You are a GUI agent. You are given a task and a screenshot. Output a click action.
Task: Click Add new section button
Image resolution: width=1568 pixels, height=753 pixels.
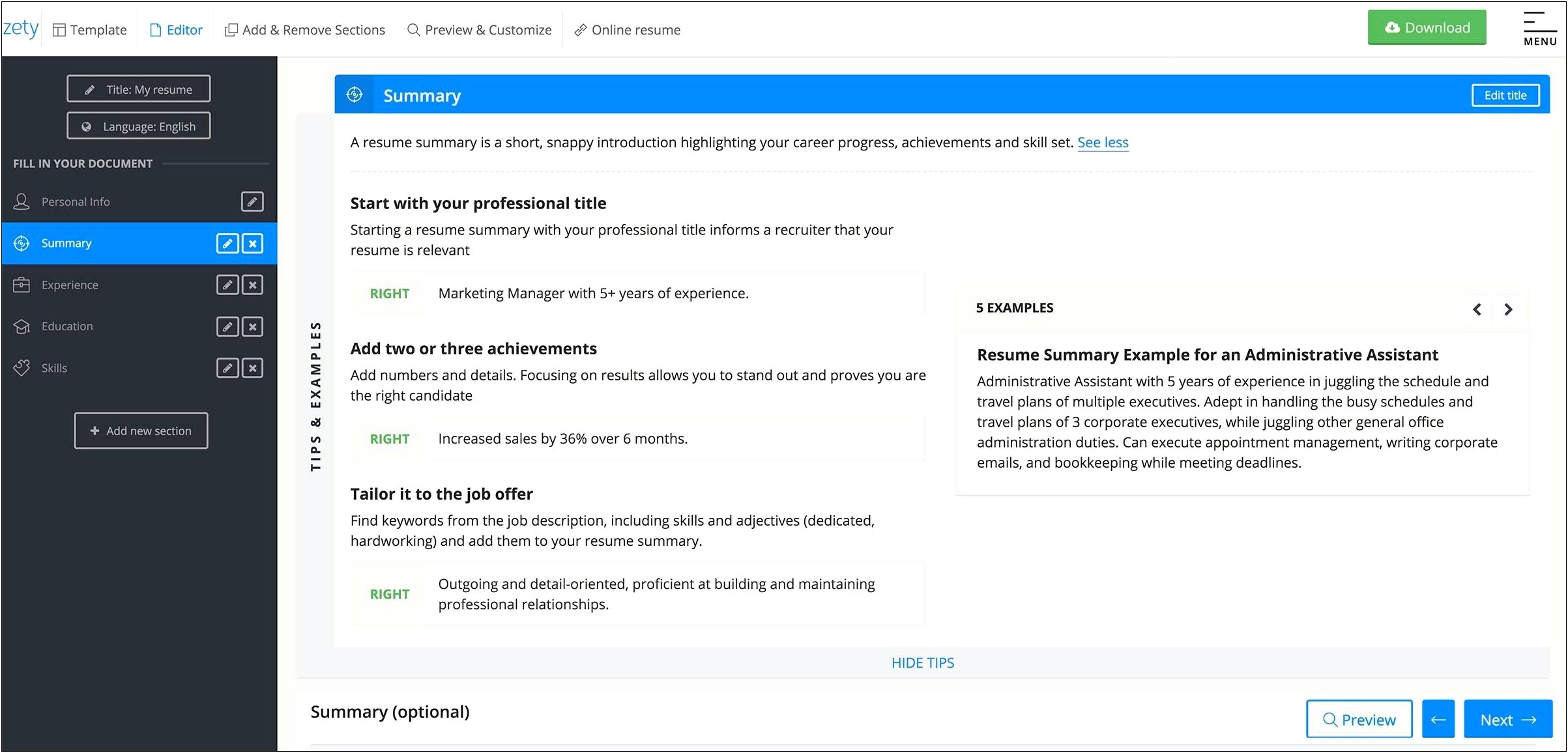click(x=139, y=430)
